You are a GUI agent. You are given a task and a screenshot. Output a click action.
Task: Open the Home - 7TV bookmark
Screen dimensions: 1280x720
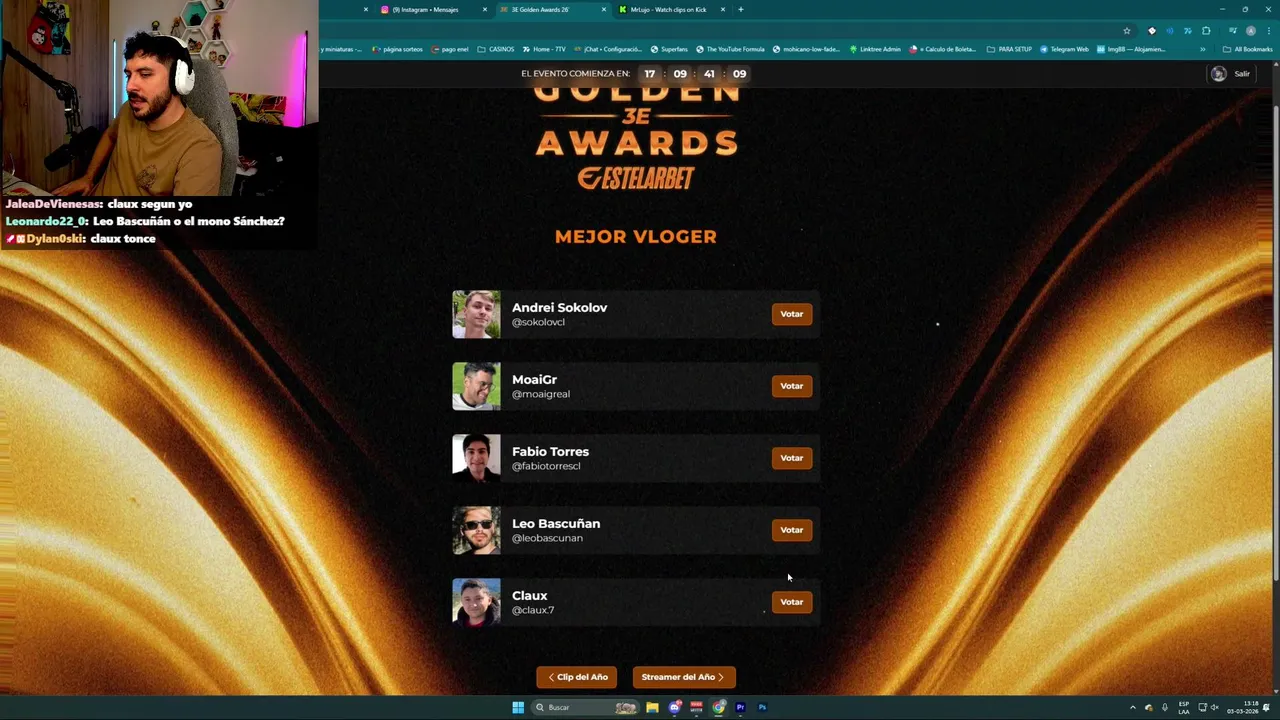(544, 49)
